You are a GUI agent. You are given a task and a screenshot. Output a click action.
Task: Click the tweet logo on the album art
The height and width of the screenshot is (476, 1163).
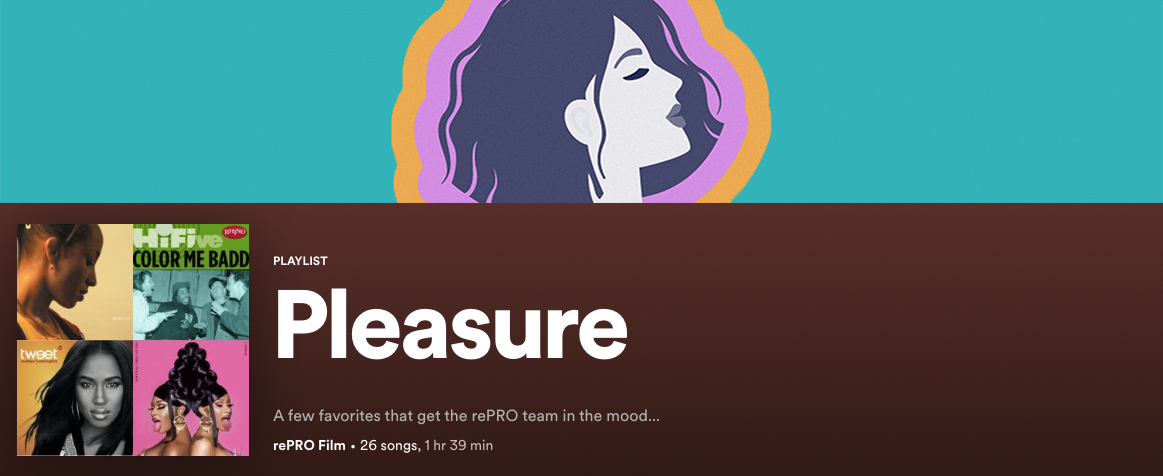click(x=39, y=354)
